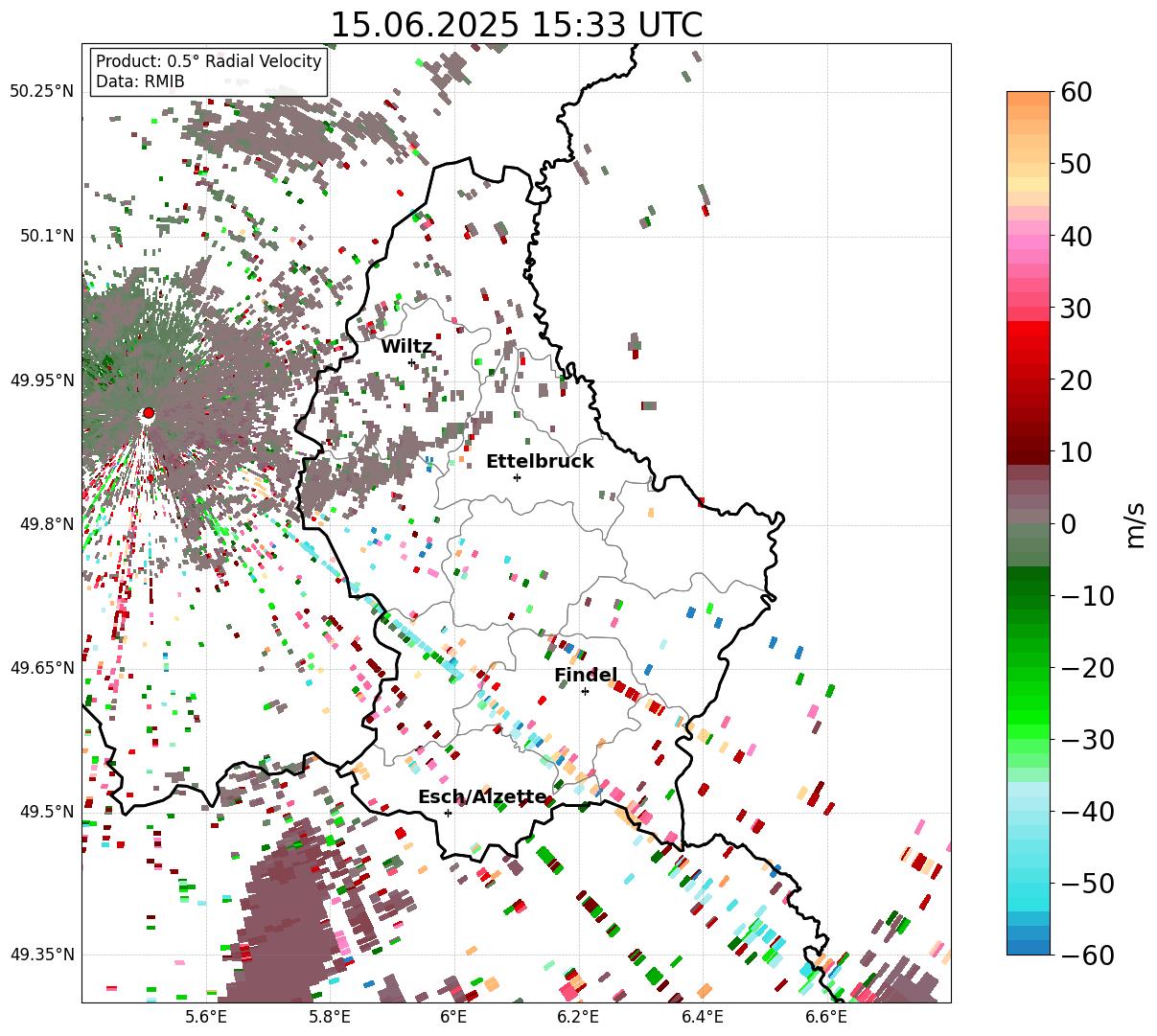1157x1036 pixels.
Task: Click the 6.4°E longitude tick label
Action: click(703, 1017)
